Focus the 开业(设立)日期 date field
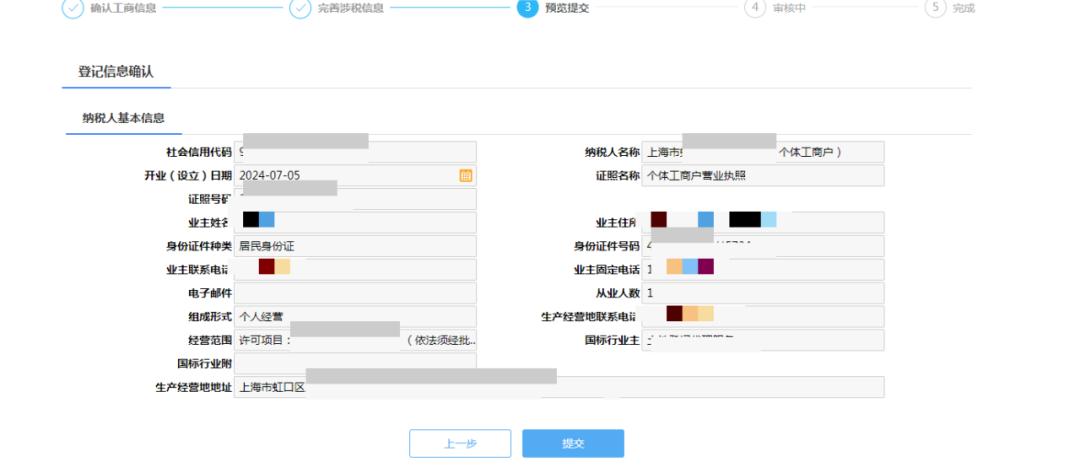Viewport: 1080px width, 467px height. click(355, 176)
